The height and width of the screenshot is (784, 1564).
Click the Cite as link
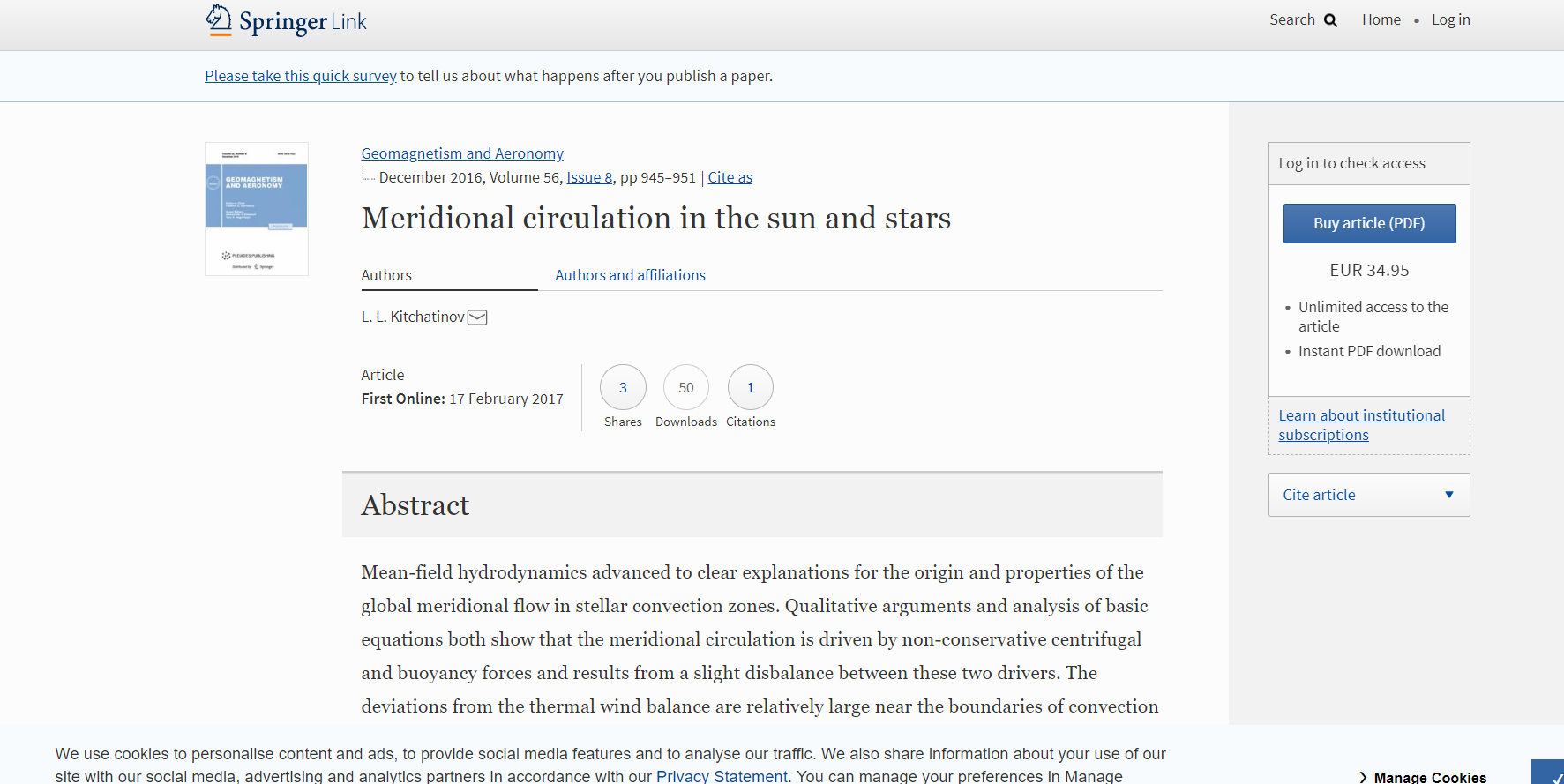[x=730, y=177]
